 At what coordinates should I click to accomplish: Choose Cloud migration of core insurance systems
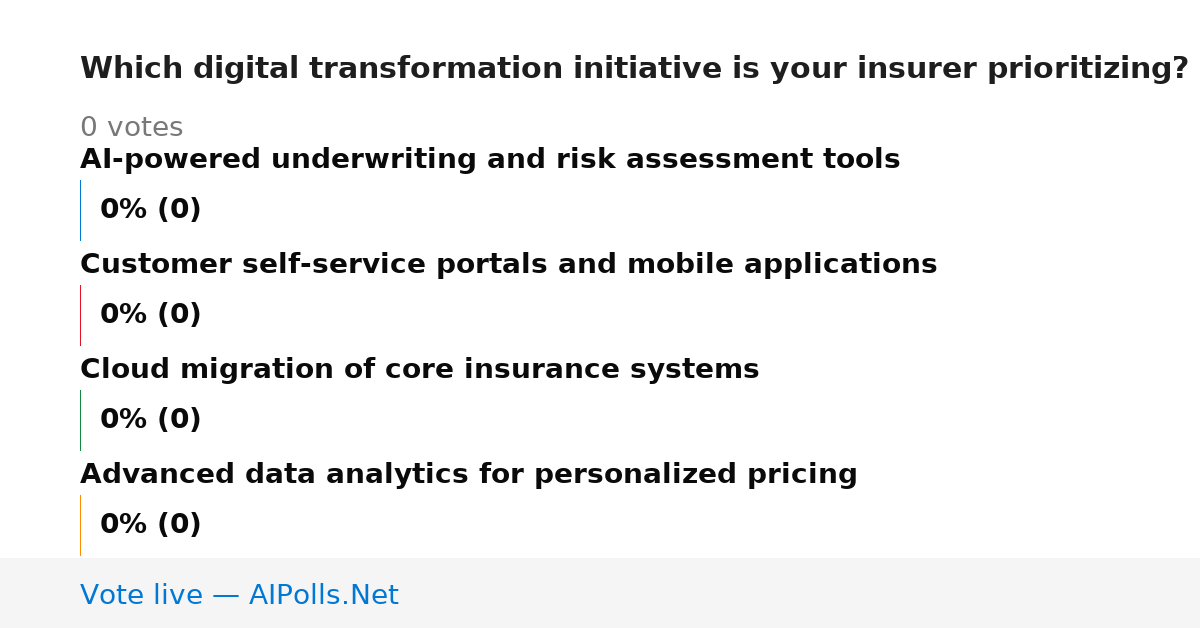[x=419, y=370]
